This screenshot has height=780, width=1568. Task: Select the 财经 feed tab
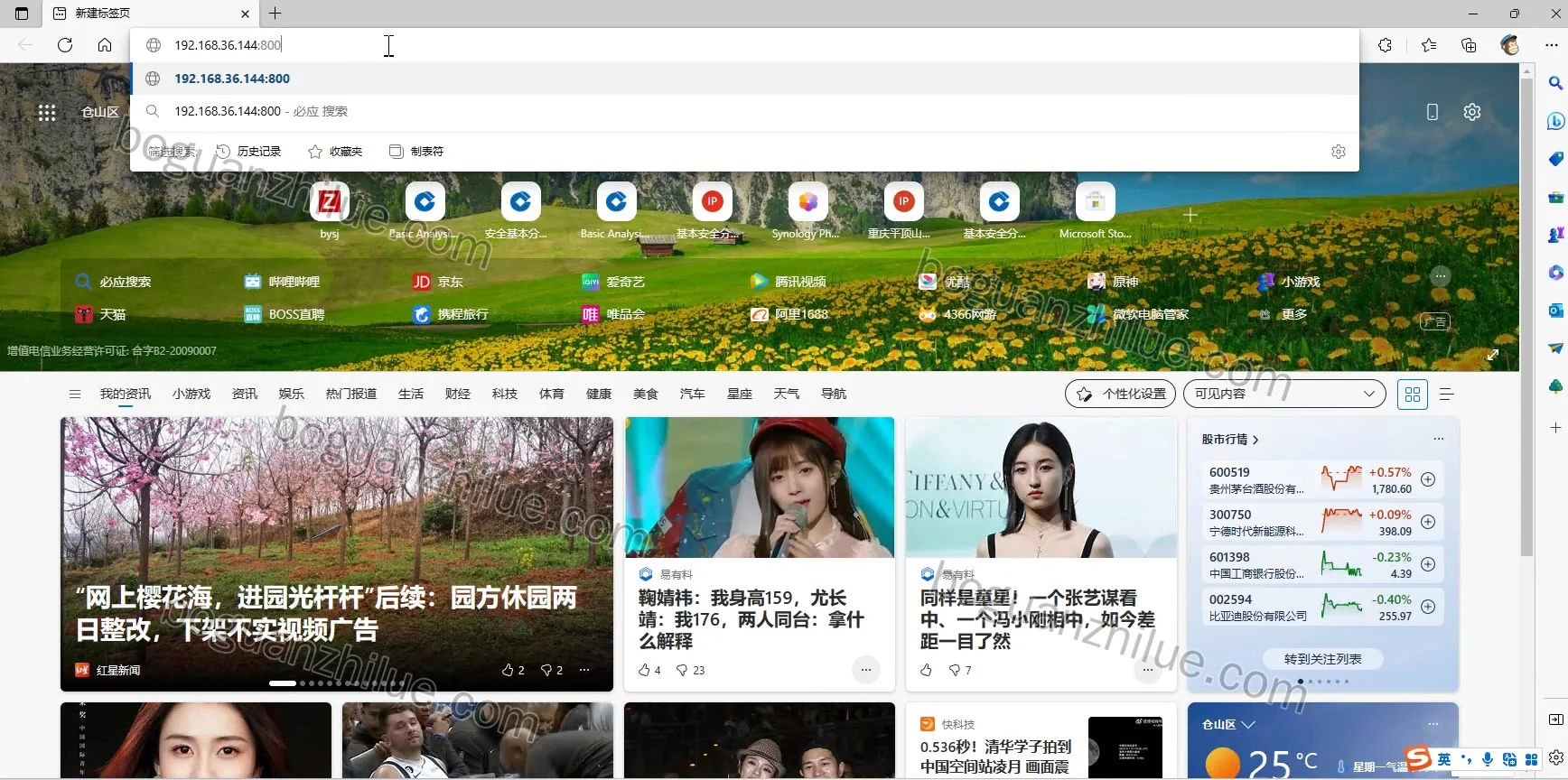pos(458,394)
